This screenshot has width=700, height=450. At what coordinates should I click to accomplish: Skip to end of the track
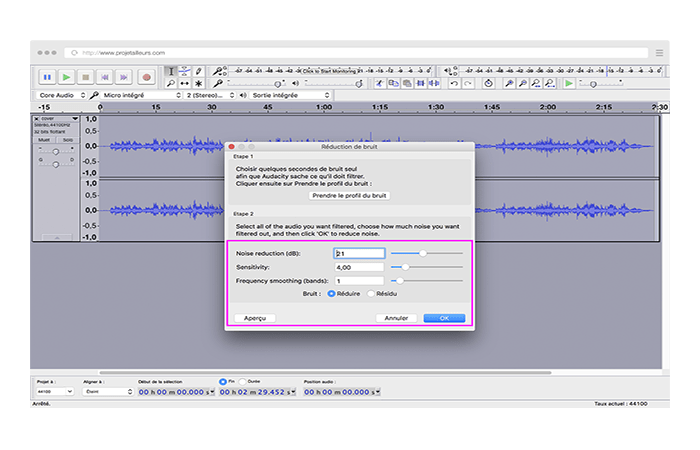pyautogui.click(x=124, y=77)
